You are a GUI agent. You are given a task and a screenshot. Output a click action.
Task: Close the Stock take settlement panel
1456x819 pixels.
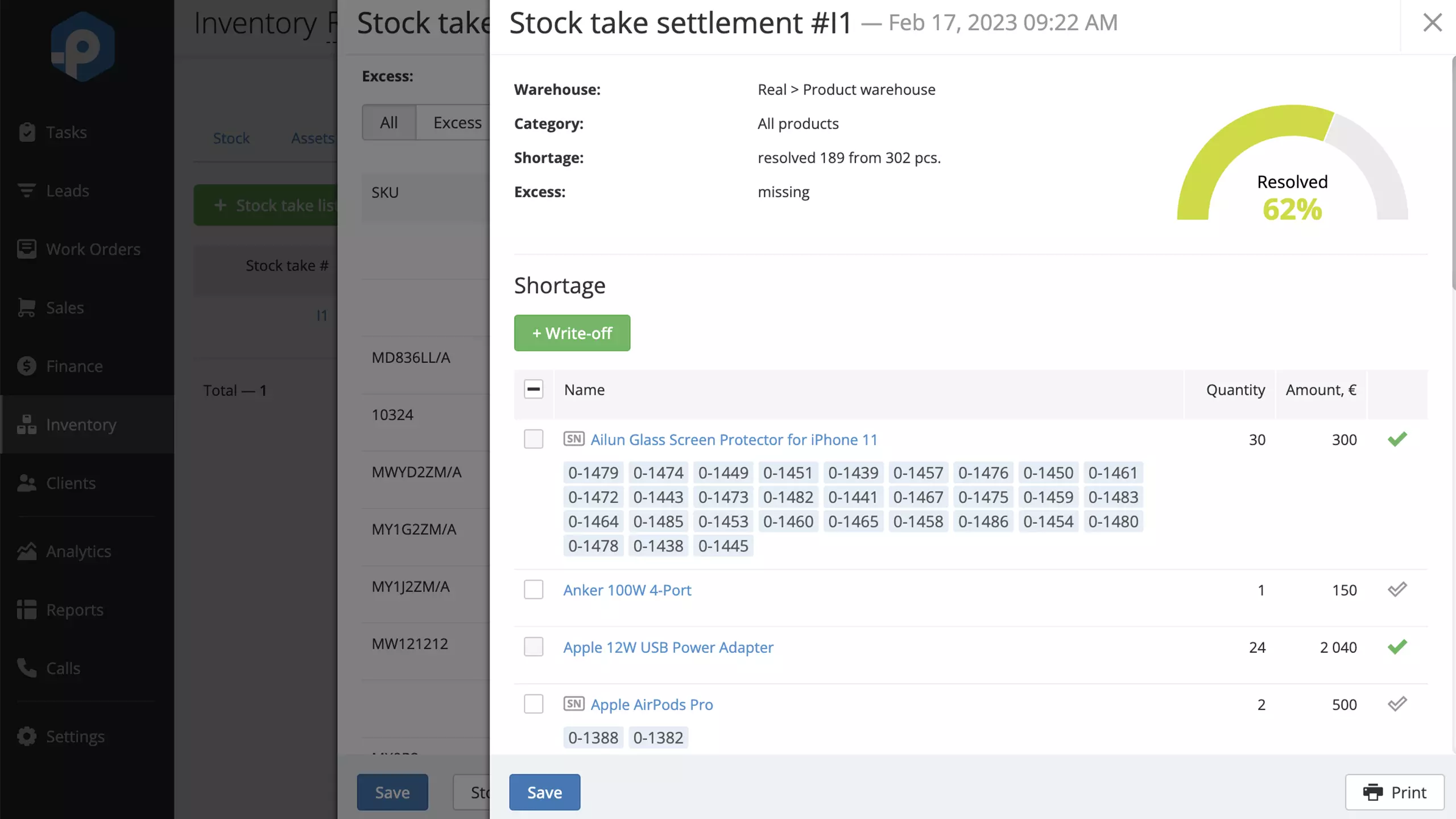[1432, 23]
